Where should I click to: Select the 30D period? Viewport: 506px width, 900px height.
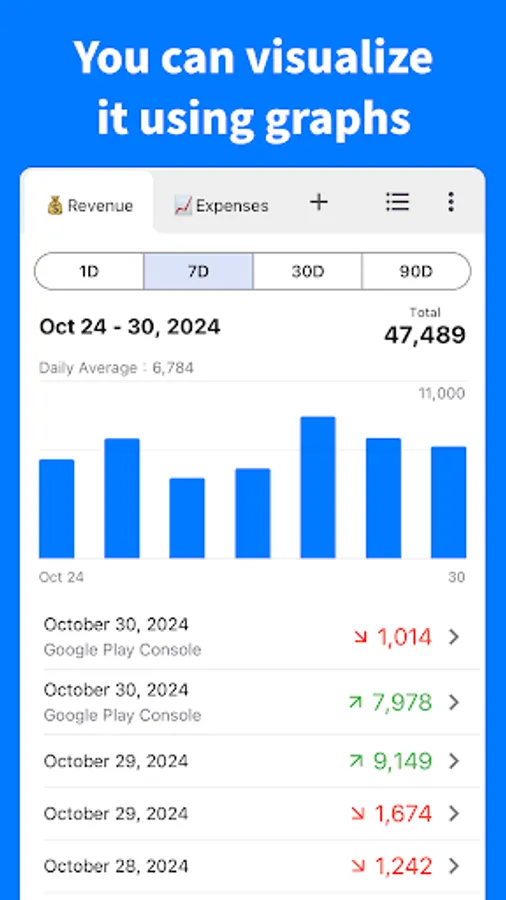point(308,271)
